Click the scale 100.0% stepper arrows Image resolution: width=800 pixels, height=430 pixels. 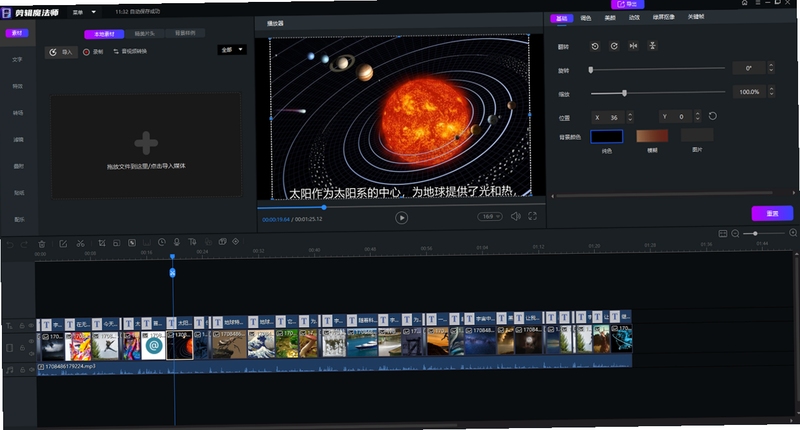(x=771, y=91)
